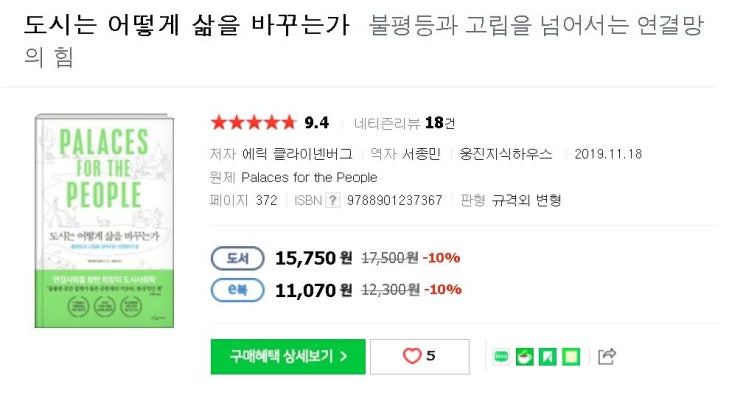Click the ISBN question mark help icon
This screenshot has width=743, height=415.
[x=333, y=200]
